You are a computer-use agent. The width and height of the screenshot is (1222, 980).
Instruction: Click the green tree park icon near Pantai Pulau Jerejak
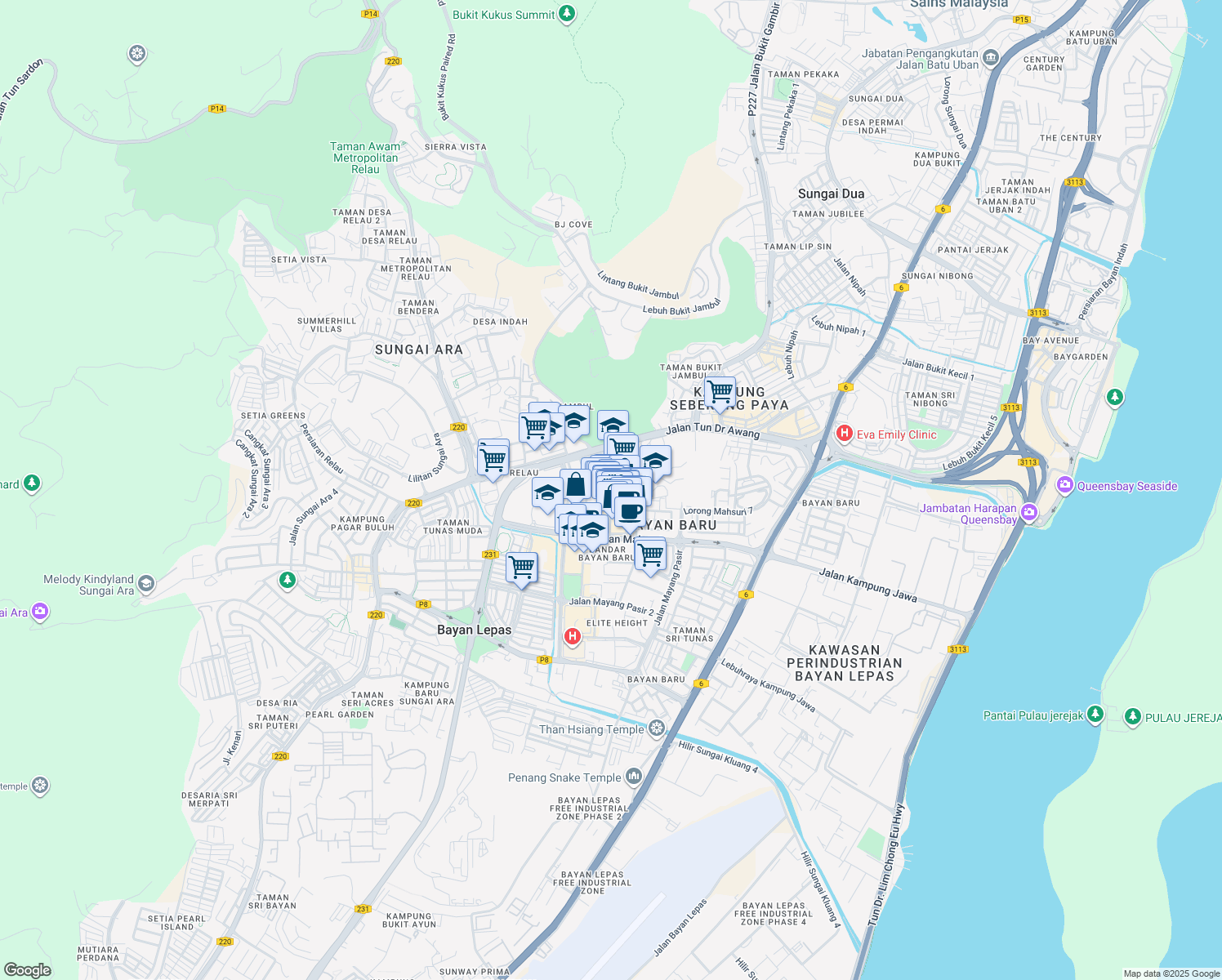tap(1095, 715)
